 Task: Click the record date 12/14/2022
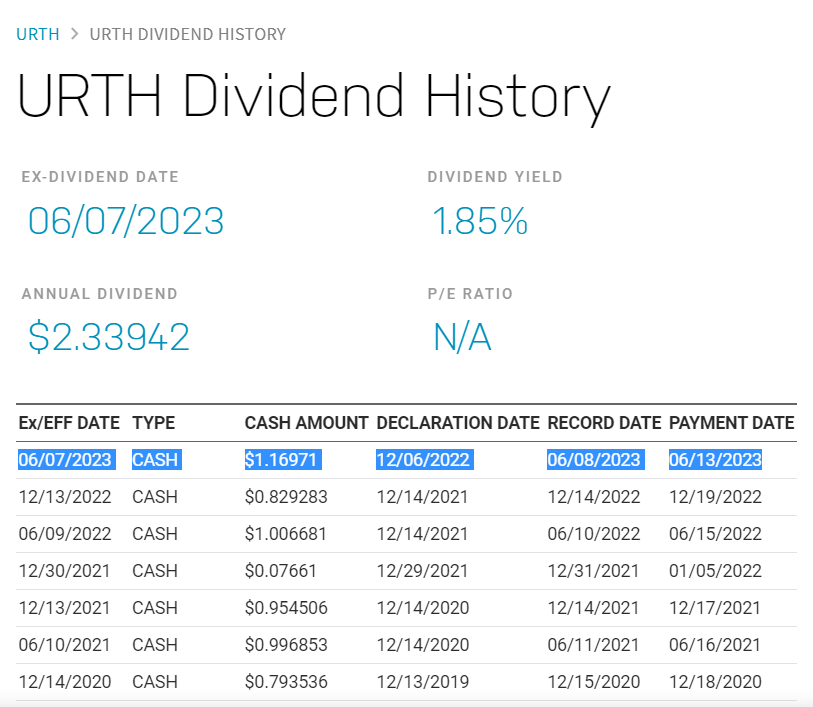594,497
